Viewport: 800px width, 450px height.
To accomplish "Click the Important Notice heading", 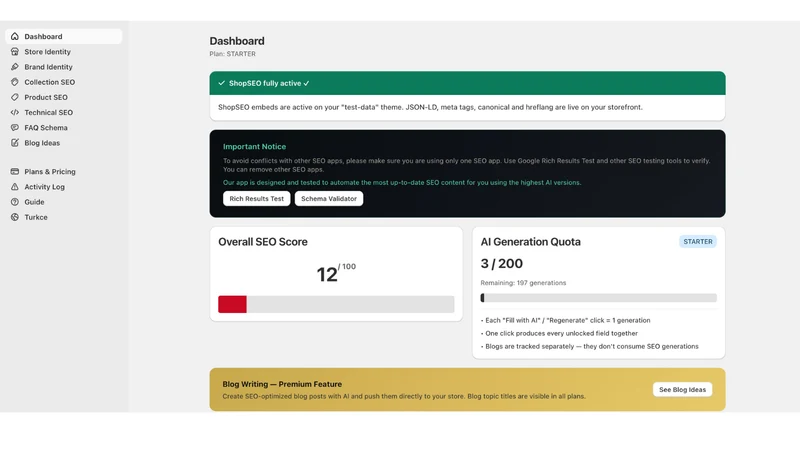I will (254, 146).
